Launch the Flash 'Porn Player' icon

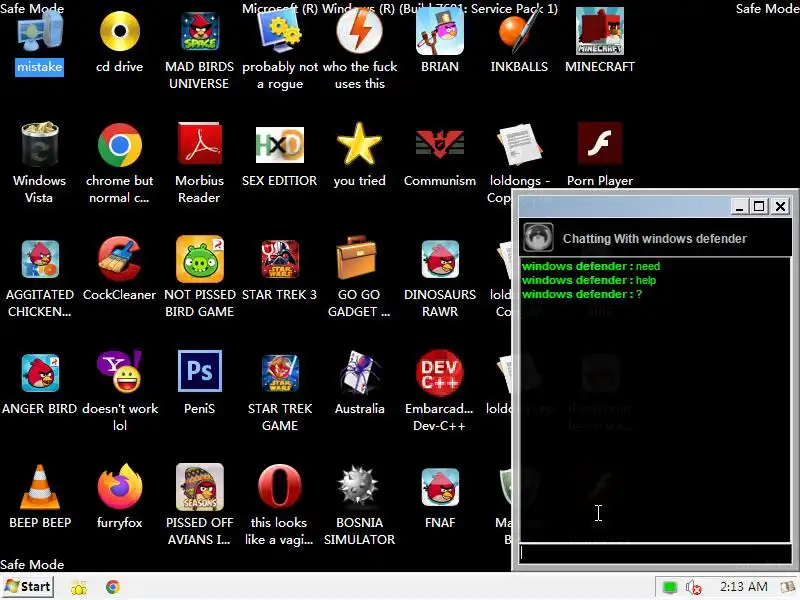click(x=599, y=143)
